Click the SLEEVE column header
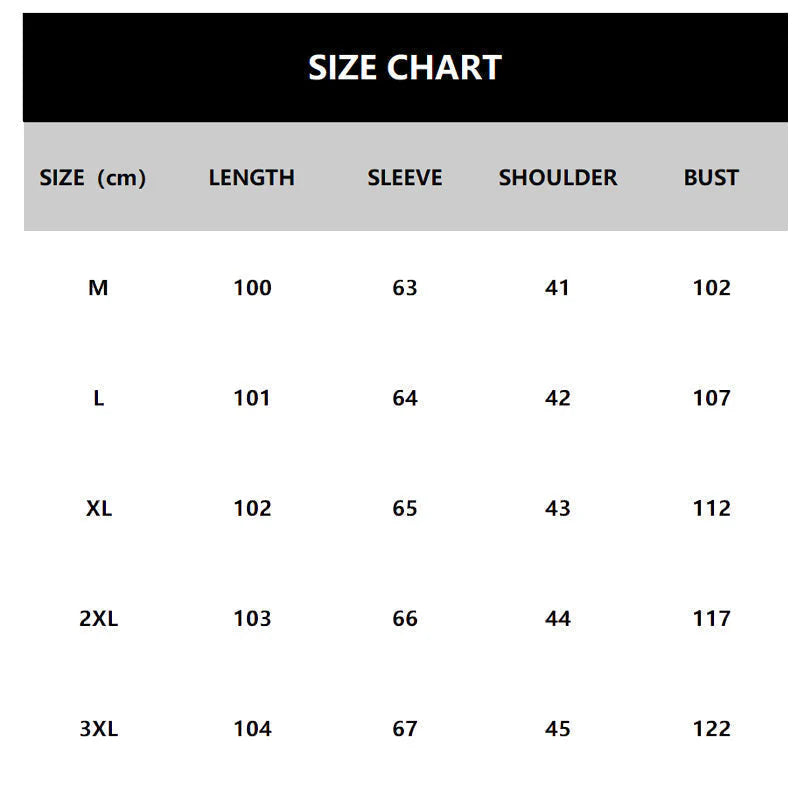The width and height of the screenshot is (800, 800). click(405, 178)
